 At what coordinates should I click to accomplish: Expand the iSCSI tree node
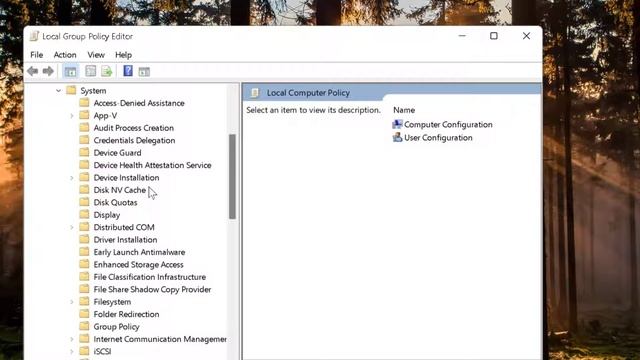pyautogui.click(x=71, y=351)
